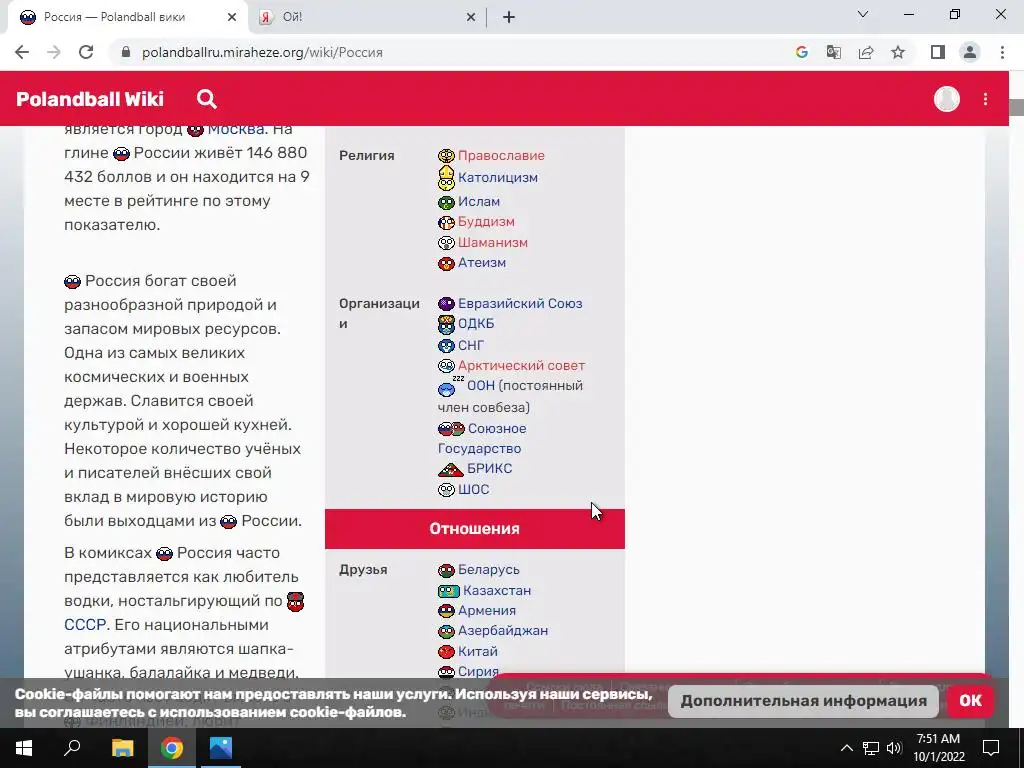The height and width of the screenshot is (768, 1024).
Task: Toggle the browser side panel icon
Action: 938,52
